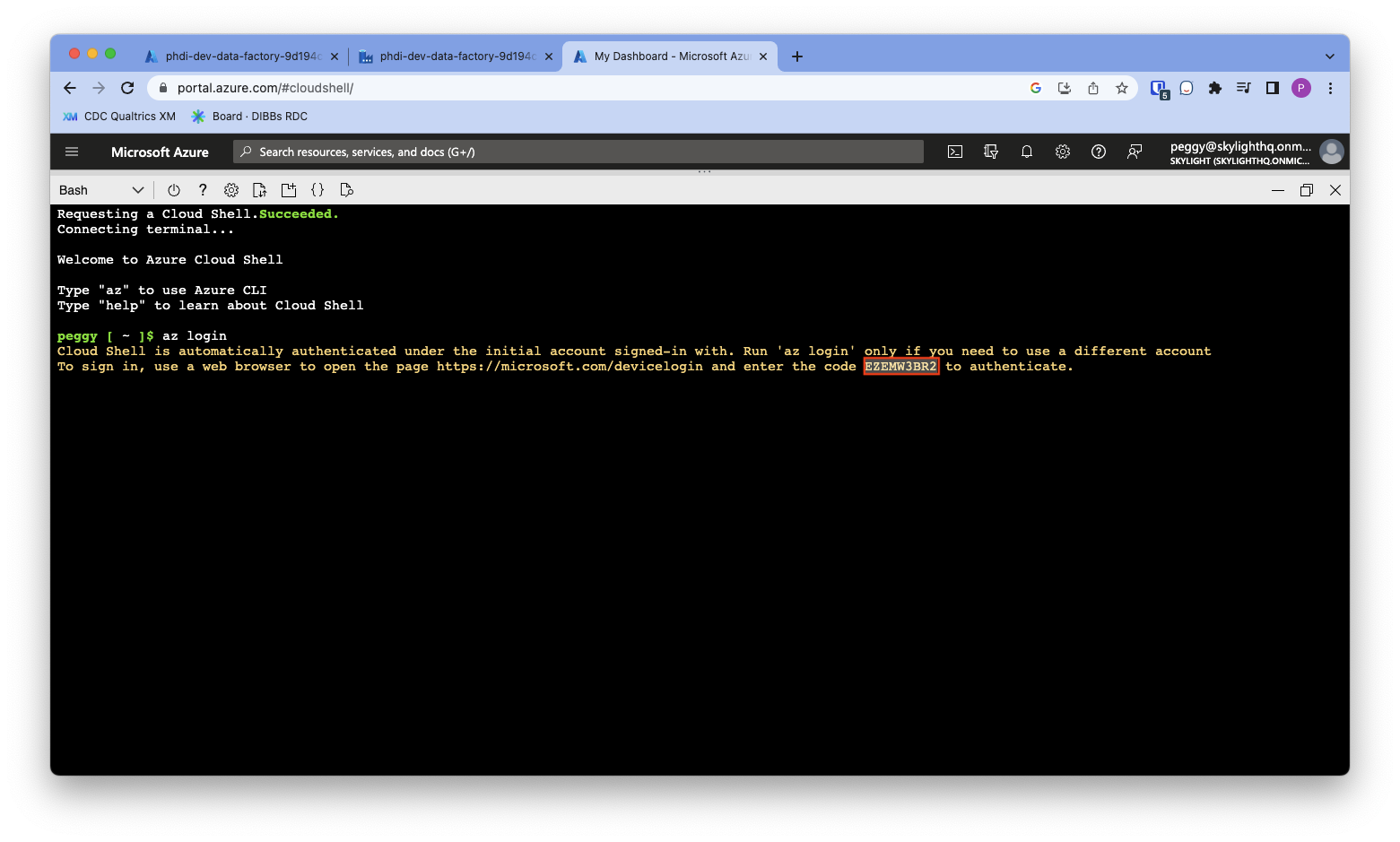The height and width of the screenshot is (842, 1400).
Task: Open the Azure feedback icon
Action: (x=1135, y=152)
